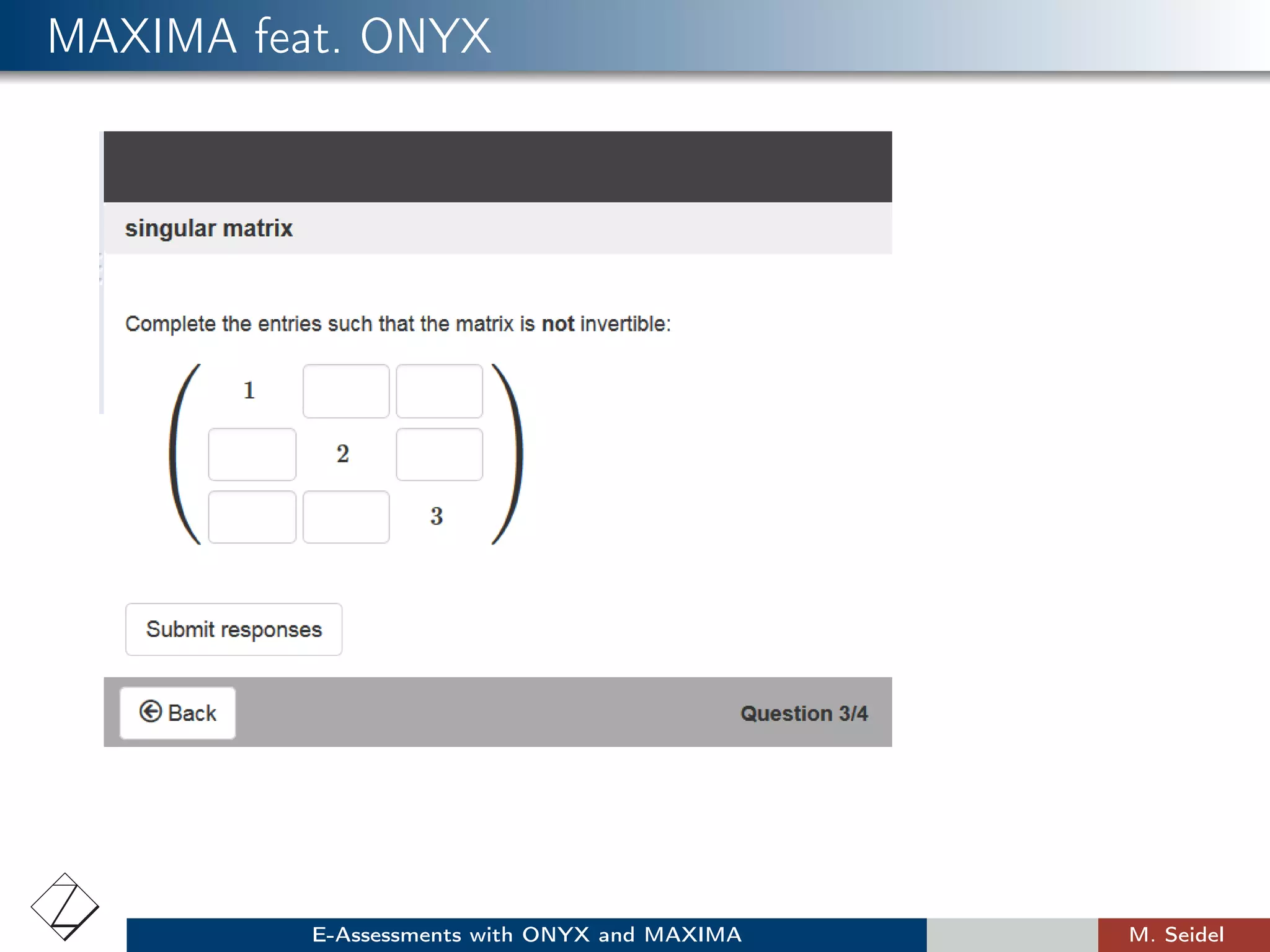Viewport: 1270px width, 952px height.
Task: Select the row 1 column 3 matrix input
Action: [x=440, y=391]
